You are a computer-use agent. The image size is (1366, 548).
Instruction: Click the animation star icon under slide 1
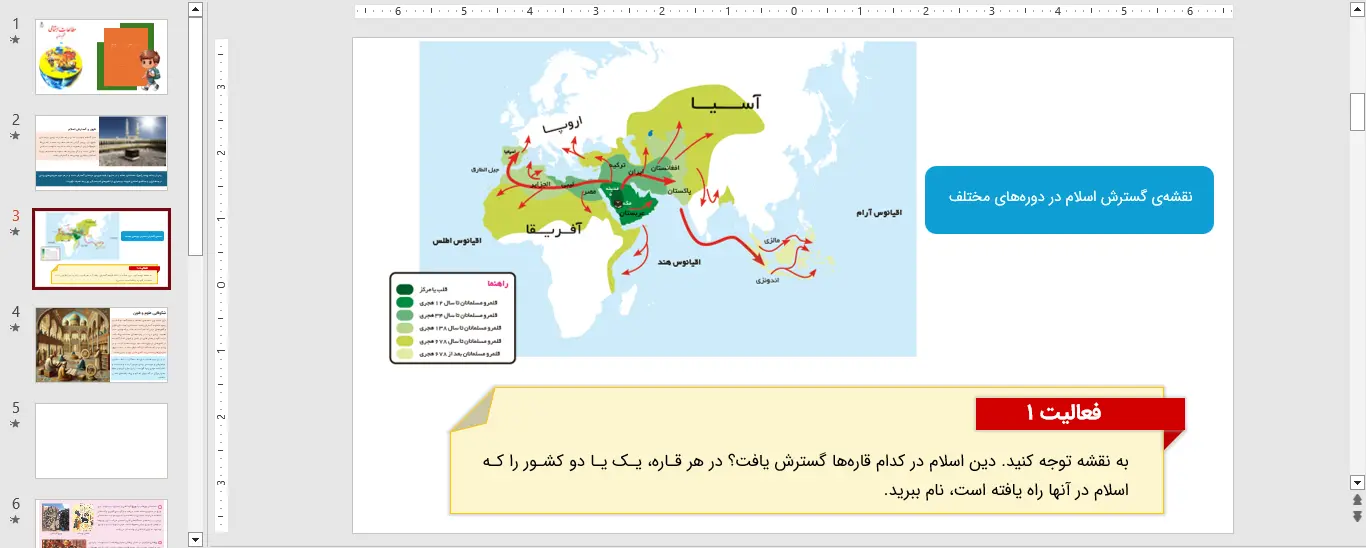click(15, 40)
